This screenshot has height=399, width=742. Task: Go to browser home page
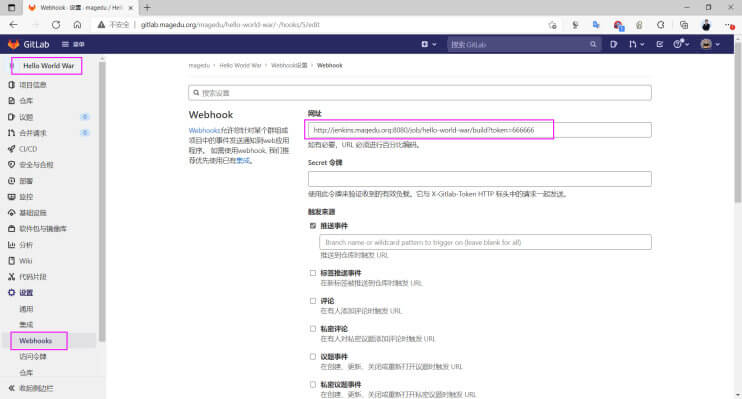coord(77,25)
